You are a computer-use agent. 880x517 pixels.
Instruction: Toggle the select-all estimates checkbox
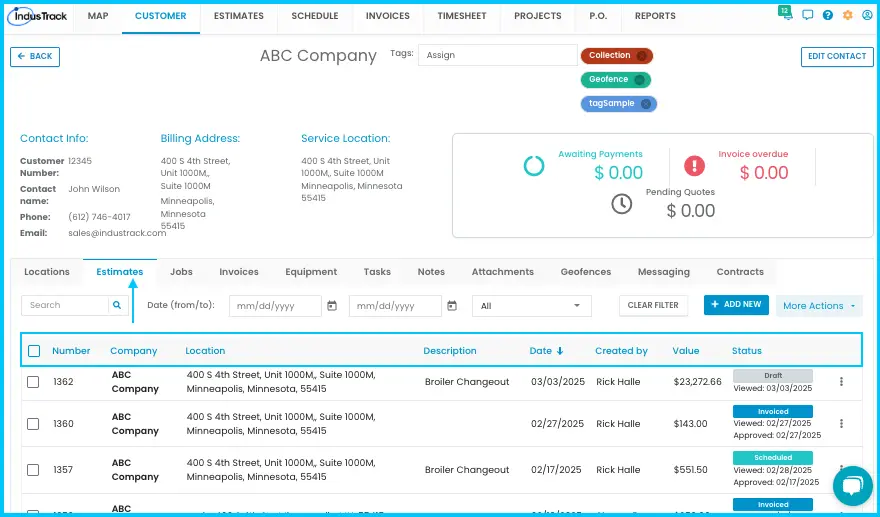pos(34,351)
